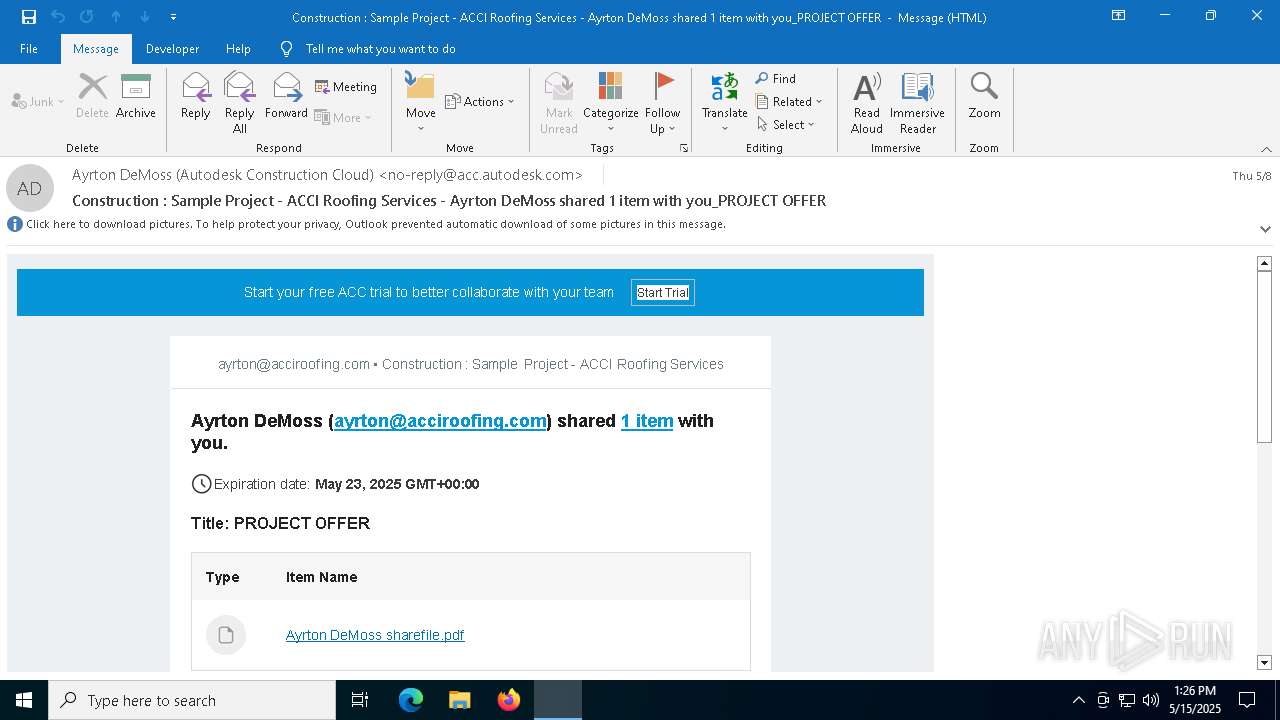Collapse the ribbon with the chevron
This screenshot has width=1280, height=720.
pyautogui.click(x=1266, y=149)
